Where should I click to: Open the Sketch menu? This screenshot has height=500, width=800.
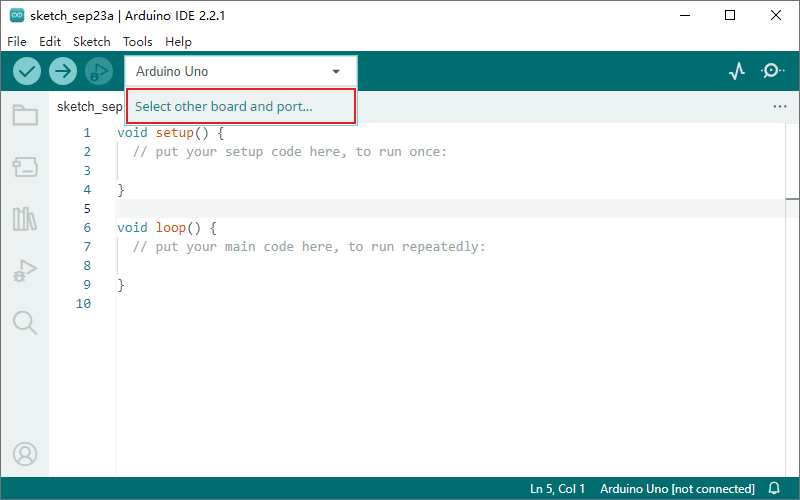pyautogui.click(x=92, y=42)
